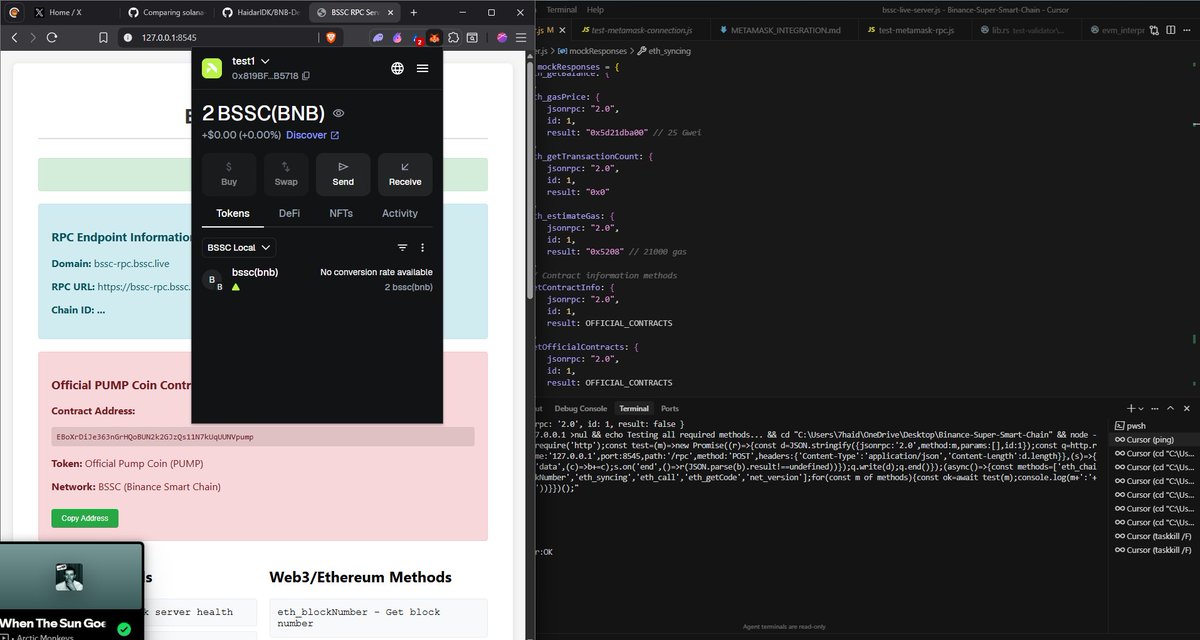Click the PUMP contract address text box

(x=263, y=437)
